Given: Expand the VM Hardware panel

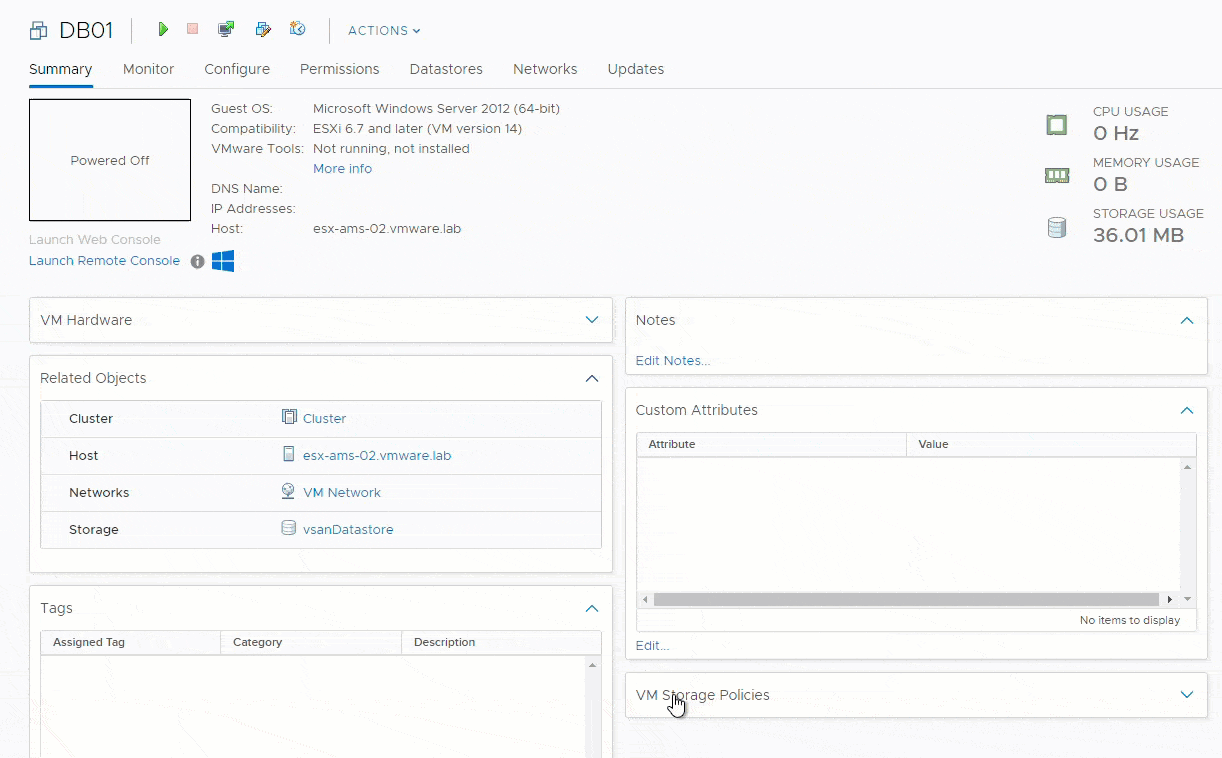Looking at the screenshot, I should 592,320.
